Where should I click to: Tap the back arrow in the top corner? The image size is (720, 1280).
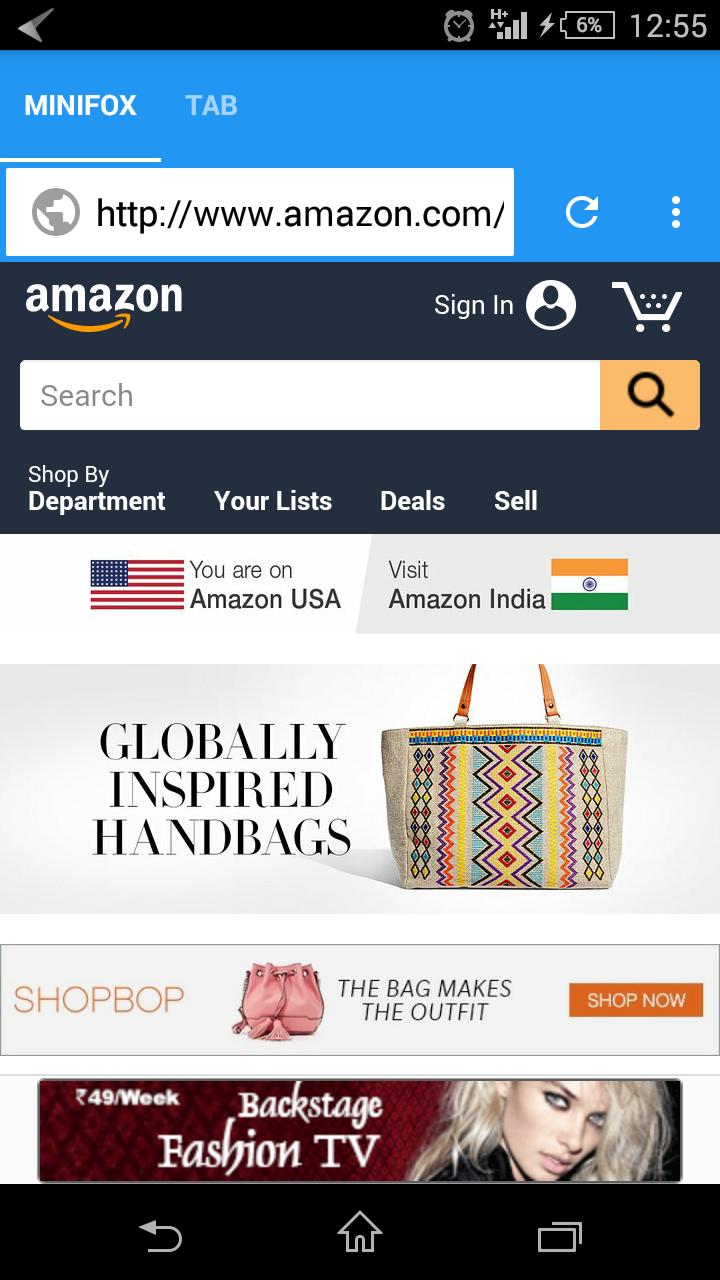click(36, 25)
